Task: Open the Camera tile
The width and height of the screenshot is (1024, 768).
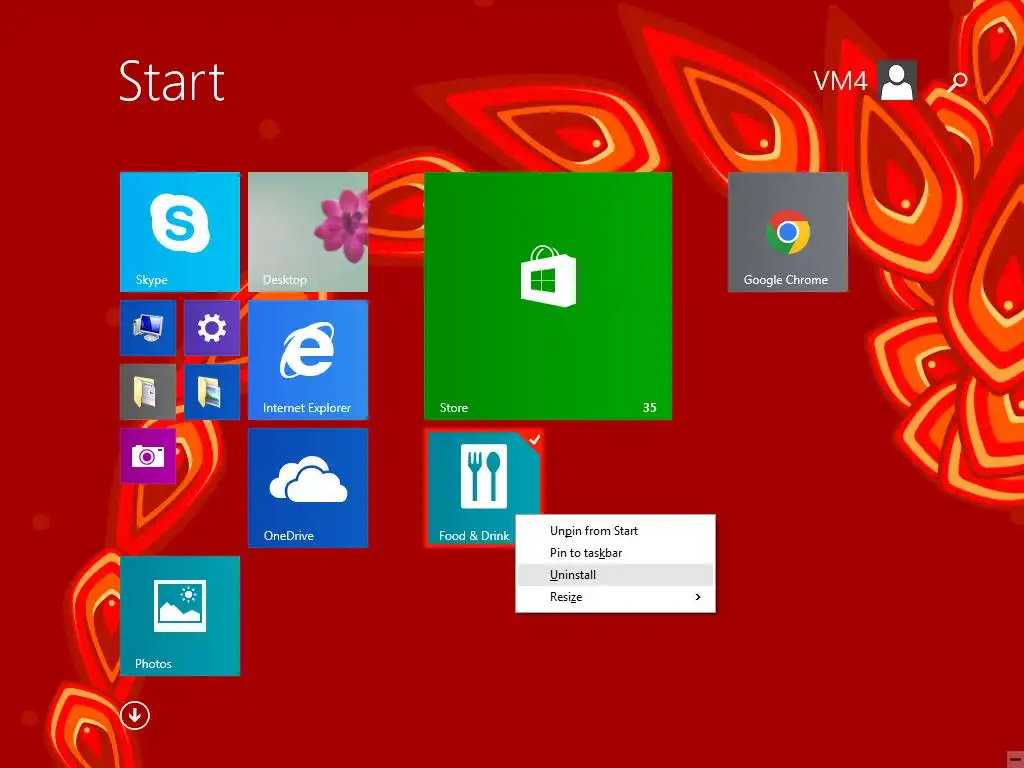Action: (x=148, y=456)
